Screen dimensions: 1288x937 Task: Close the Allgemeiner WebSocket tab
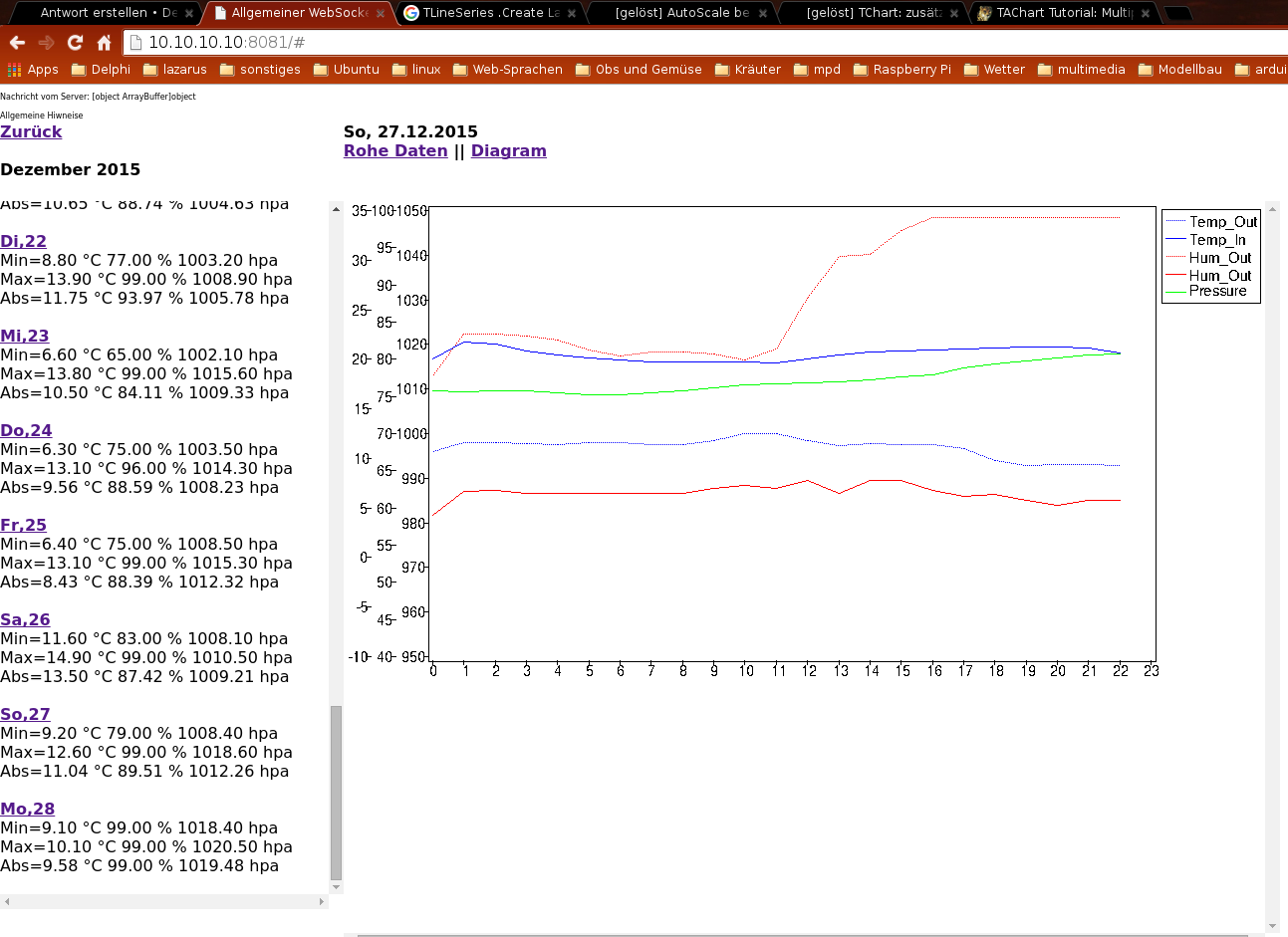click(381, 14)
